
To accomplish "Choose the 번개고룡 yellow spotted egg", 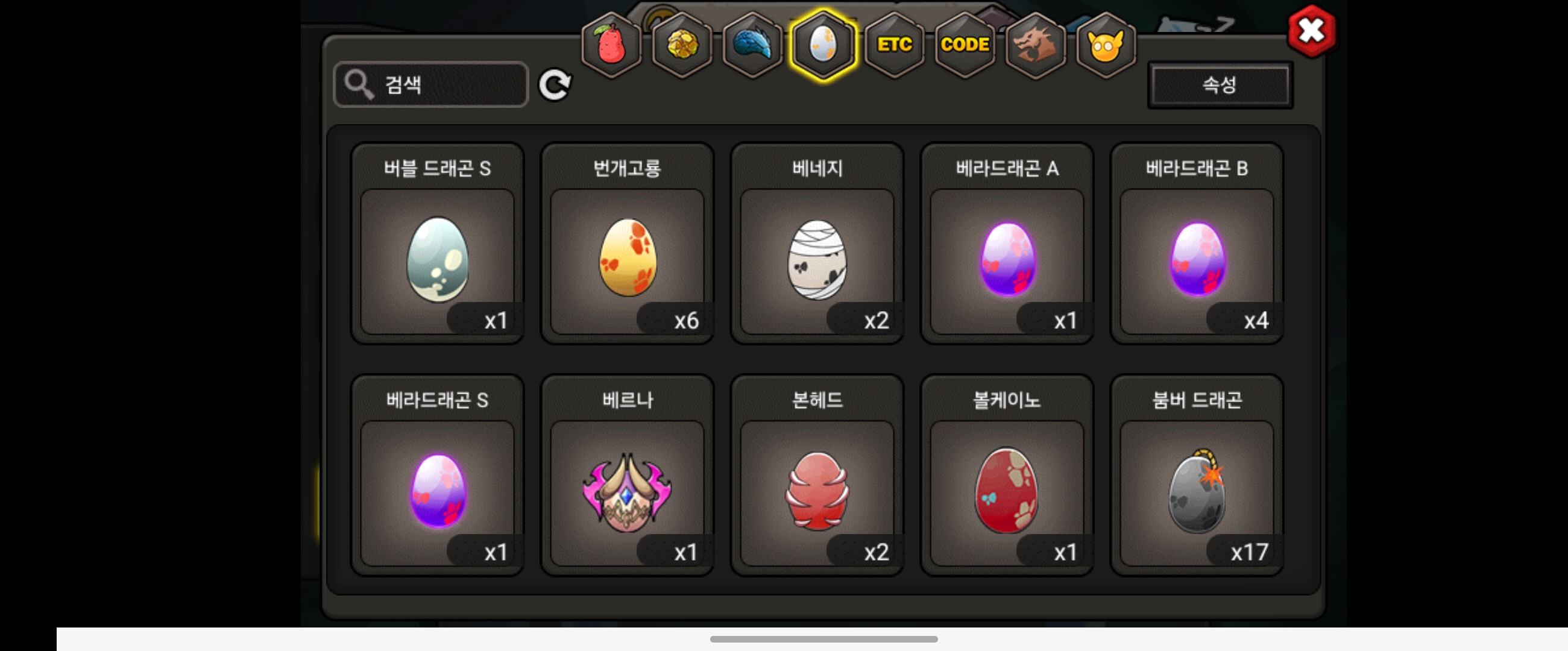I will click(628, 244).
